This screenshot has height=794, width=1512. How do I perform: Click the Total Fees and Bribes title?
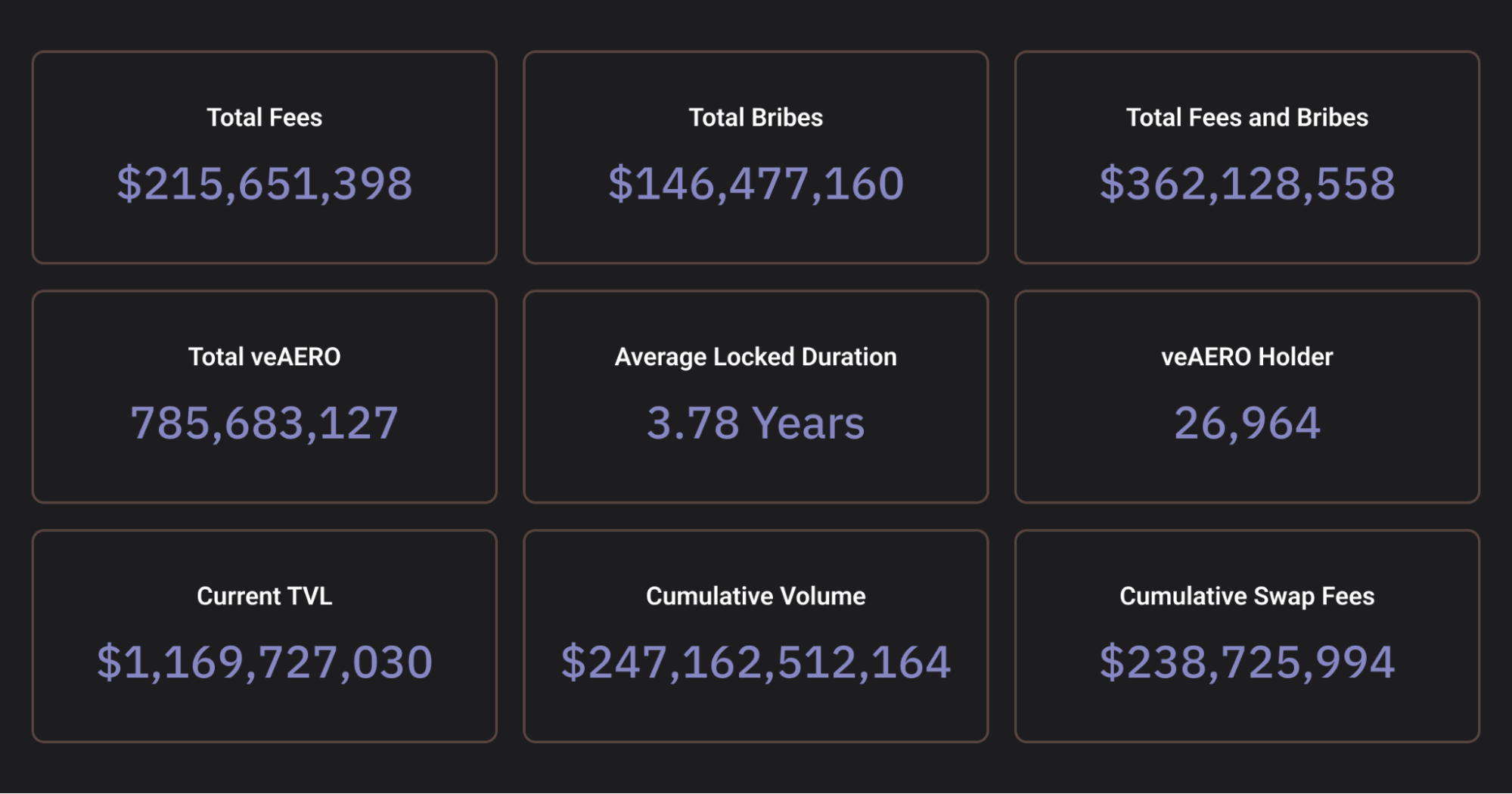tap(1247, 117)
